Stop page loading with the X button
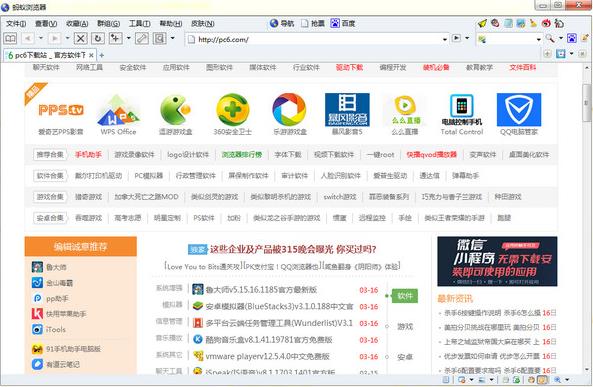 click(81, 39)
